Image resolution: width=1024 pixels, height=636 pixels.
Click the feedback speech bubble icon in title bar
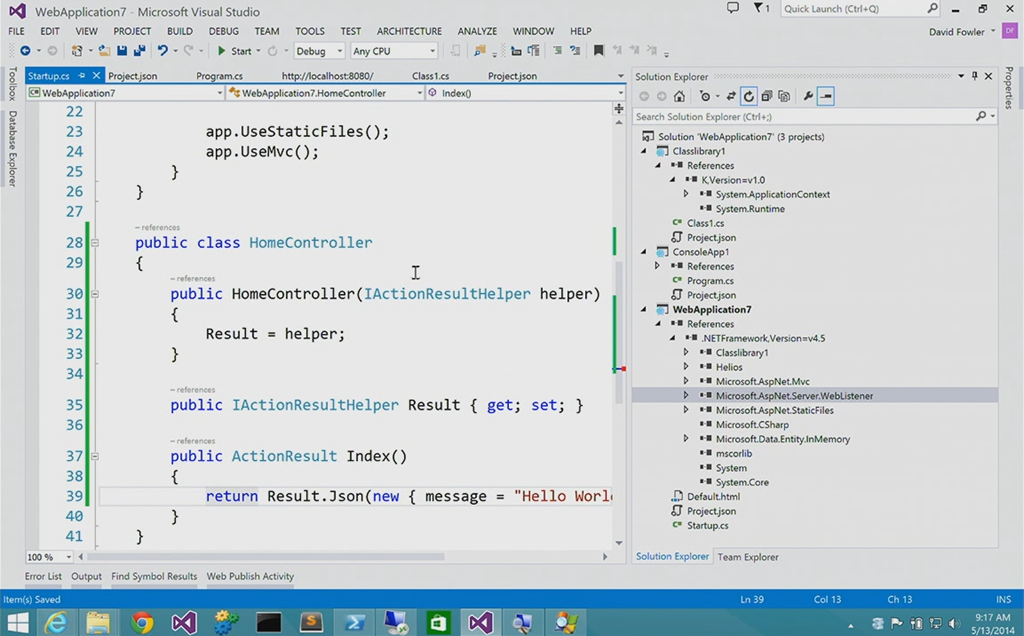coord(733,8)
